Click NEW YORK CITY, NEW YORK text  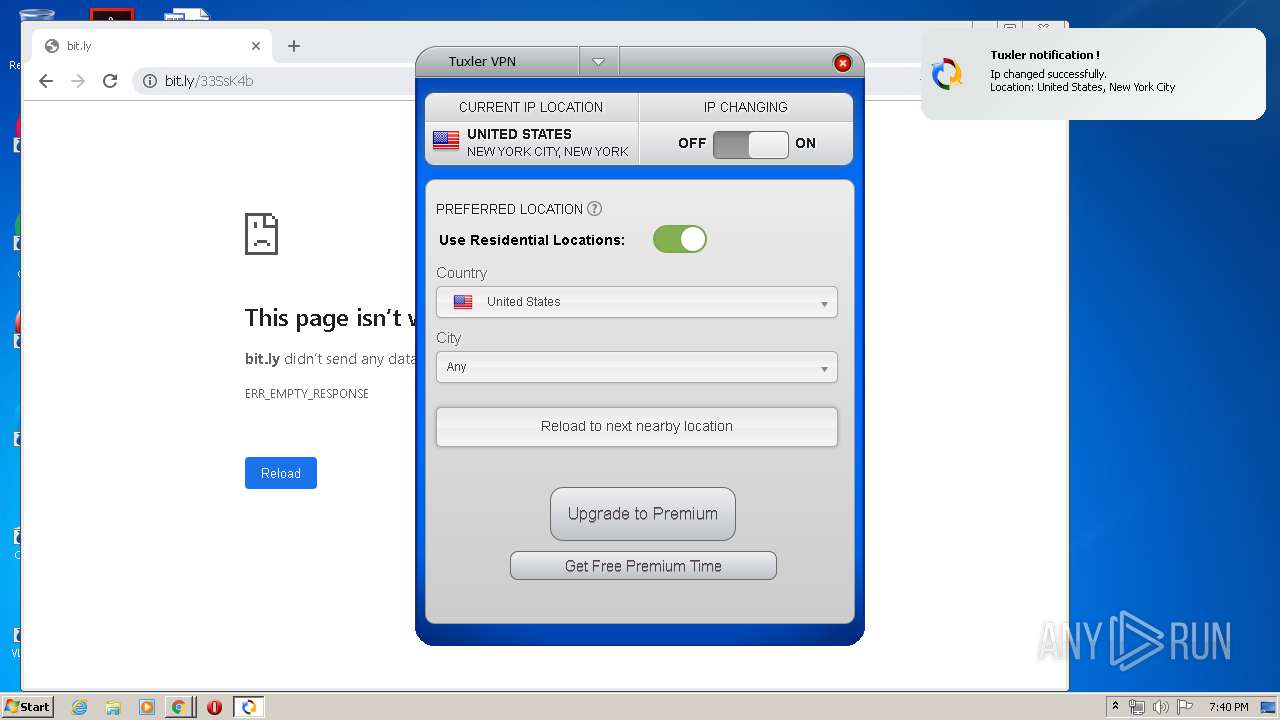click(548, 152)
